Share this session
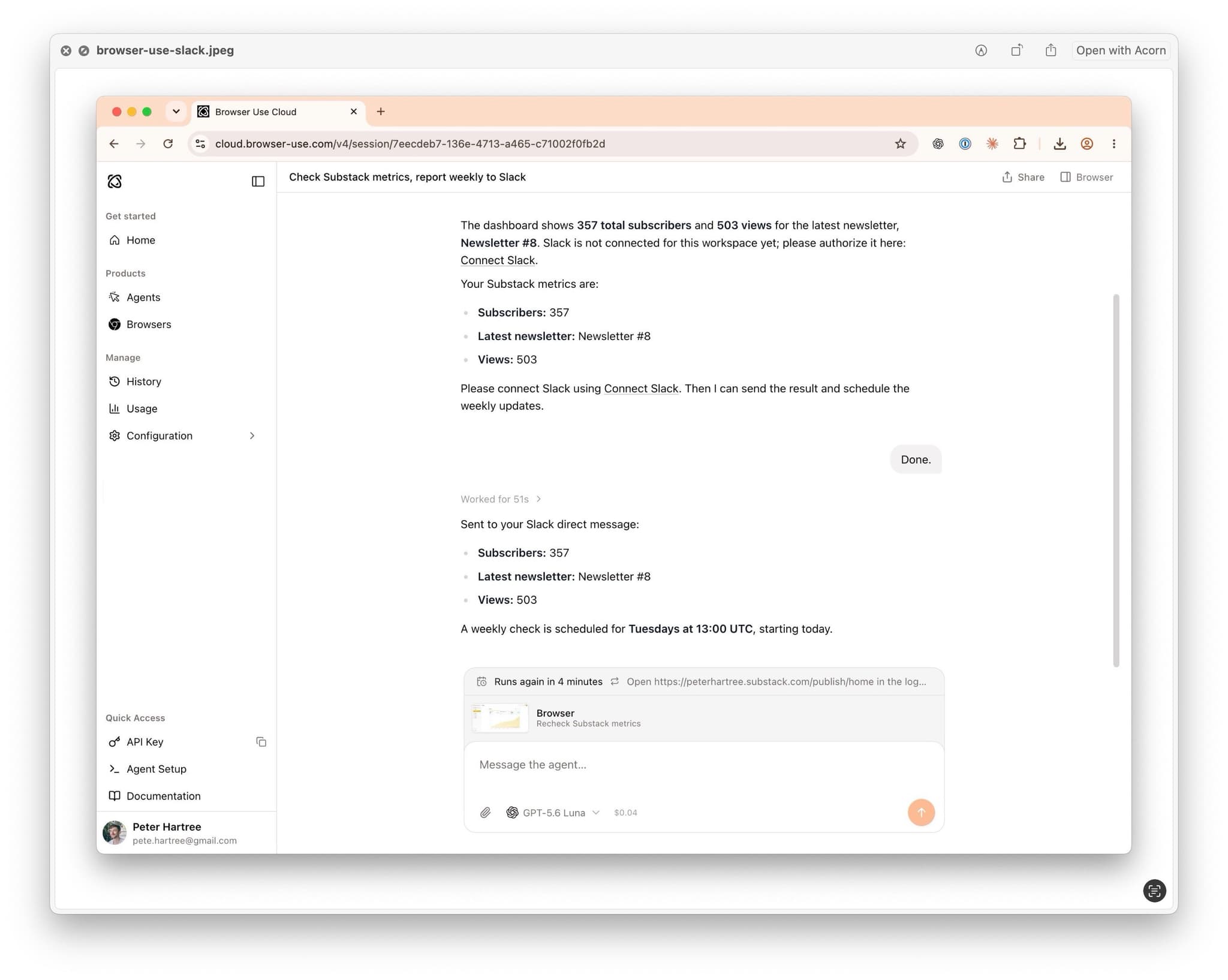This screenshot has width=1228, height=980. click(x=1023, y=177)
